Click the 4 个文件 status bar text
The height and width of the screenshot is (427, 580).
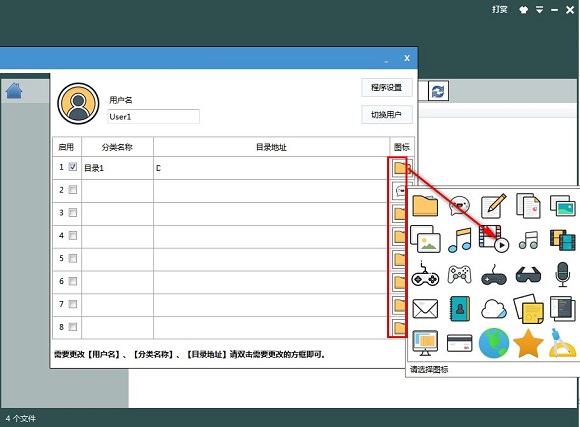21,418
